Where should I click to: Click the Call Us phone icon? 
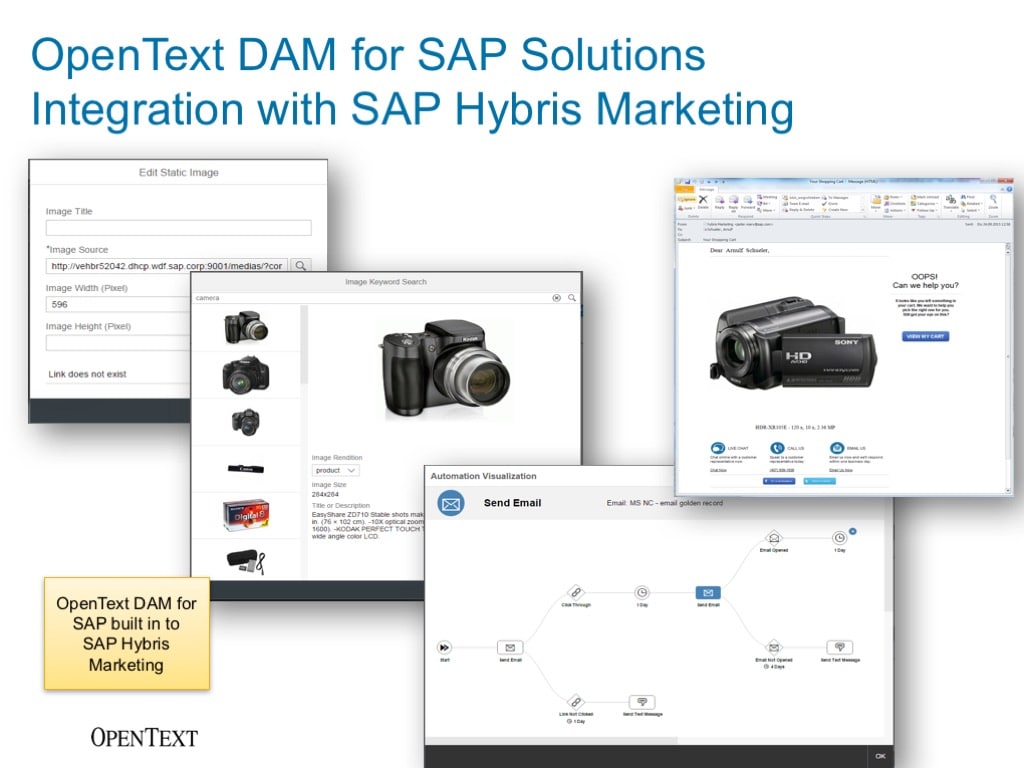[775, 448]
